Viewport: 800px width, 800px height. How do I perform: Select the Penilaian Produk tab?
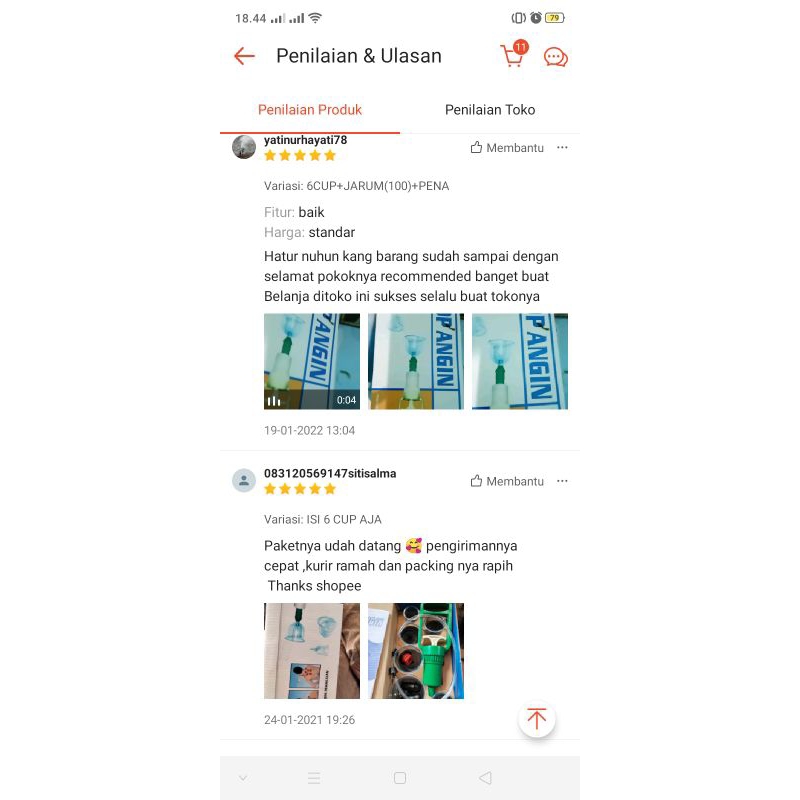pyautogui.click(x=310, y=110)
